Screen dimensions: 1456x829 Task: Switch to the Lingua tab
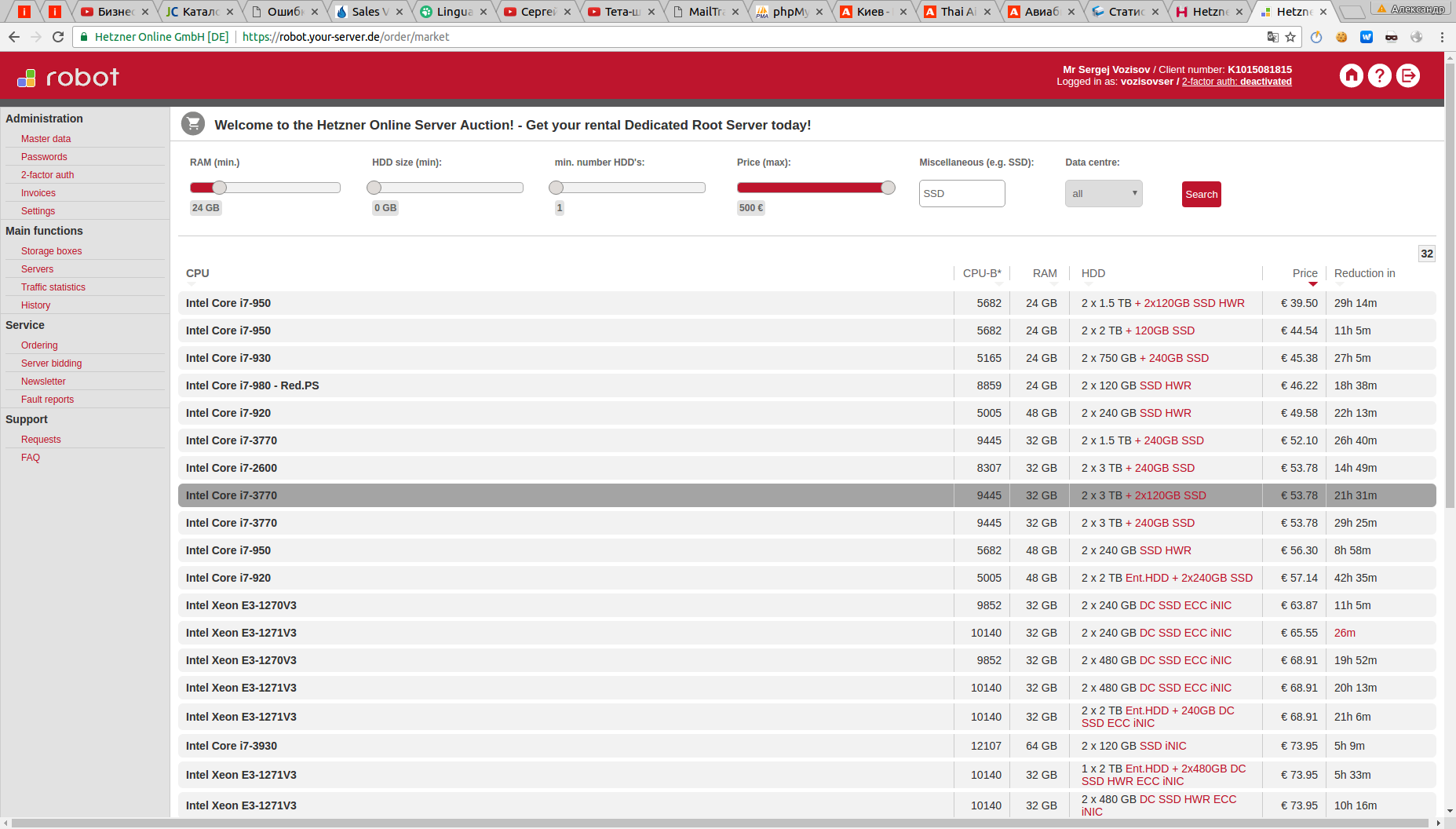tap(453, 12)
